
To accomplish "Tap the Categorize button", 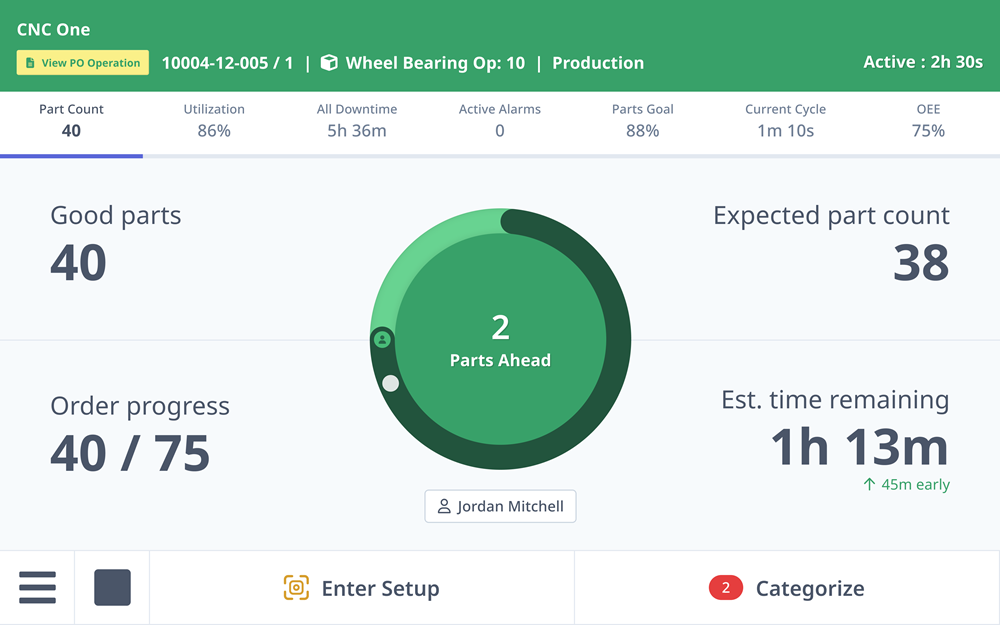I will (810, 588).
